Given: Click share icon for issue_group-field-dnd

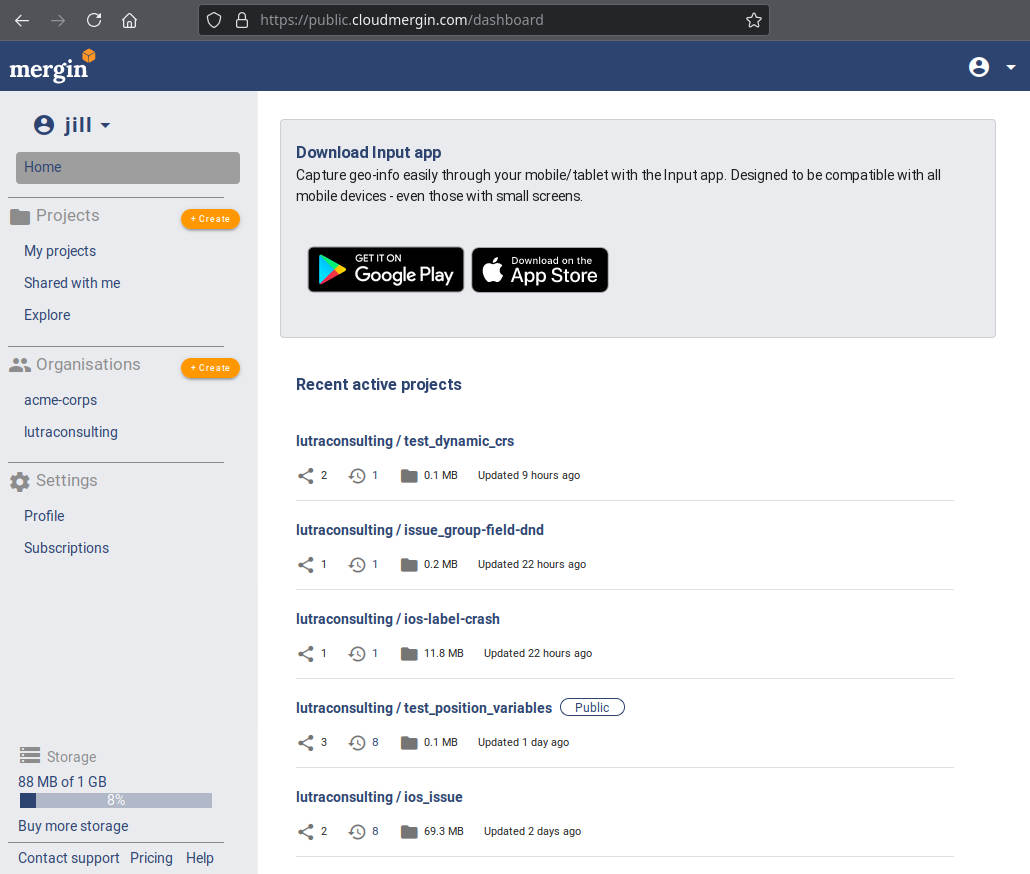Looking at the screenshot, I should pos(305,565).
